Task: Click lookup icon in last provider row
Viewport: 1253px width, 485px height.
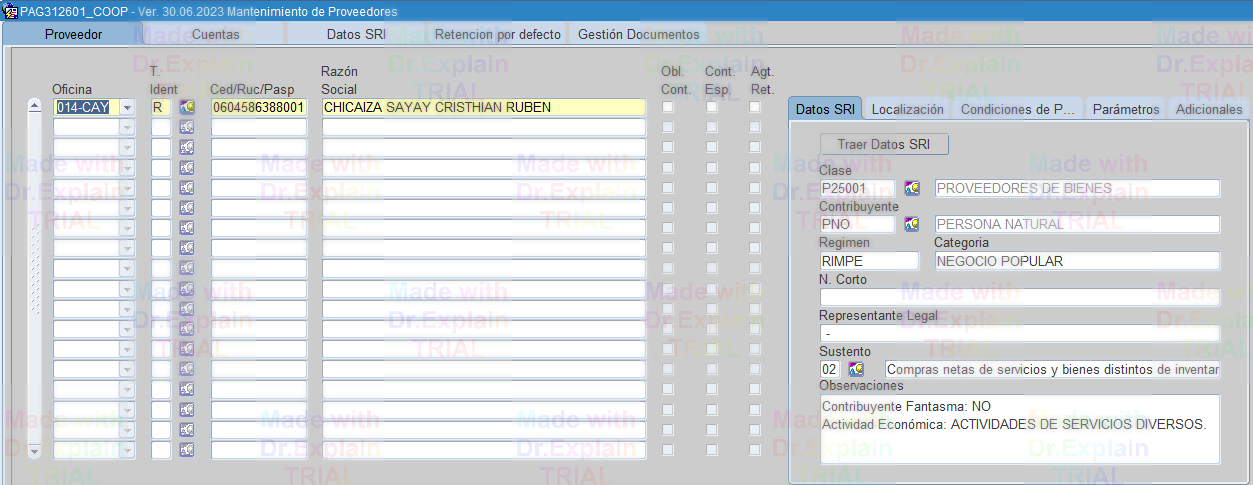Action: 187,450
